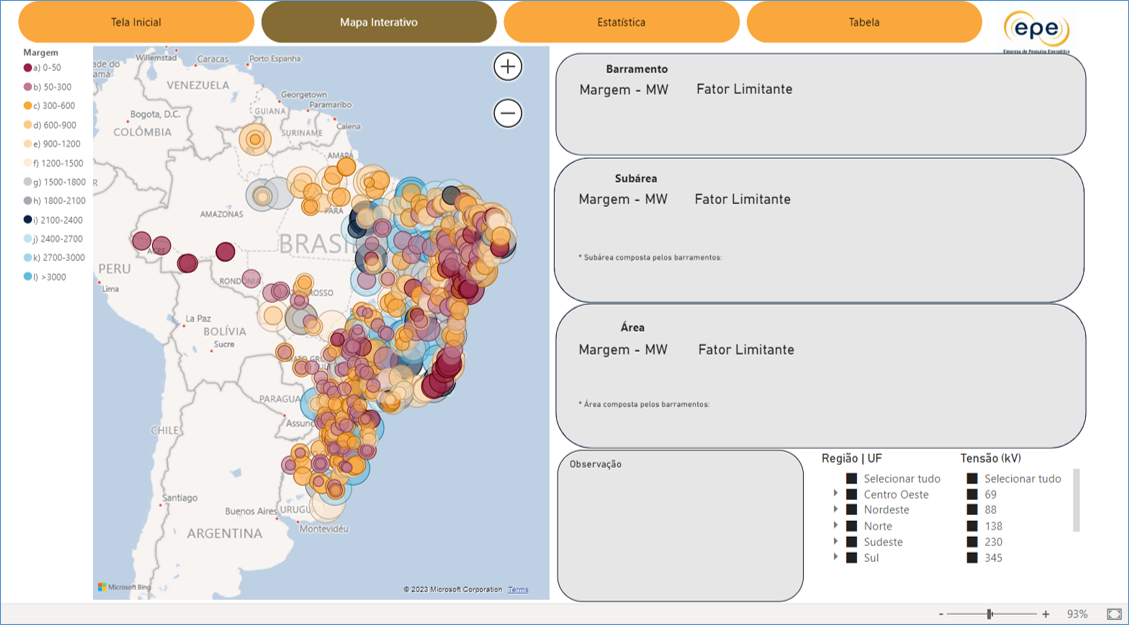Image resolution: width=1129 pixels, height=625 pixels.
Task: Expand the Centro Oeste region entry
Action: pos(837,494)
